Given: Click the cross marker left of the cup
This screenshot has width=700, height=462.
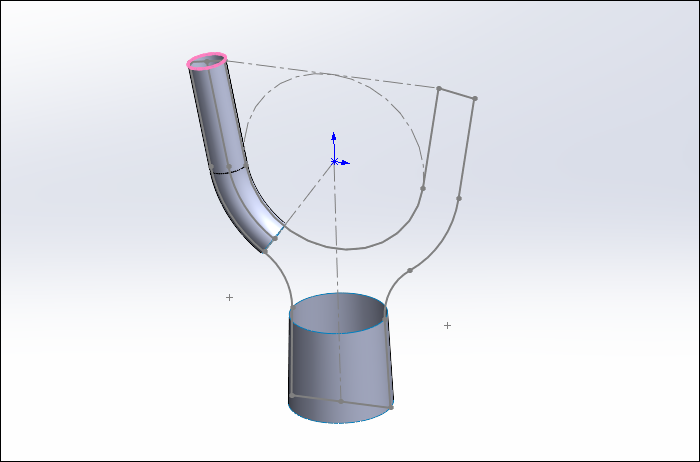Looking at the screenshot, I should [229, 297].
